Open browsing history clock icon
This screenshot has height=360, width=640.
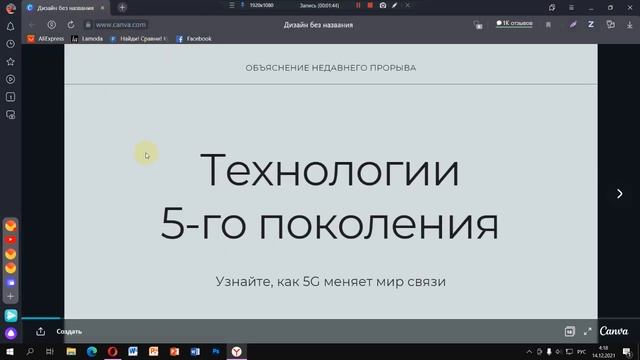click(x=11, y=44)
